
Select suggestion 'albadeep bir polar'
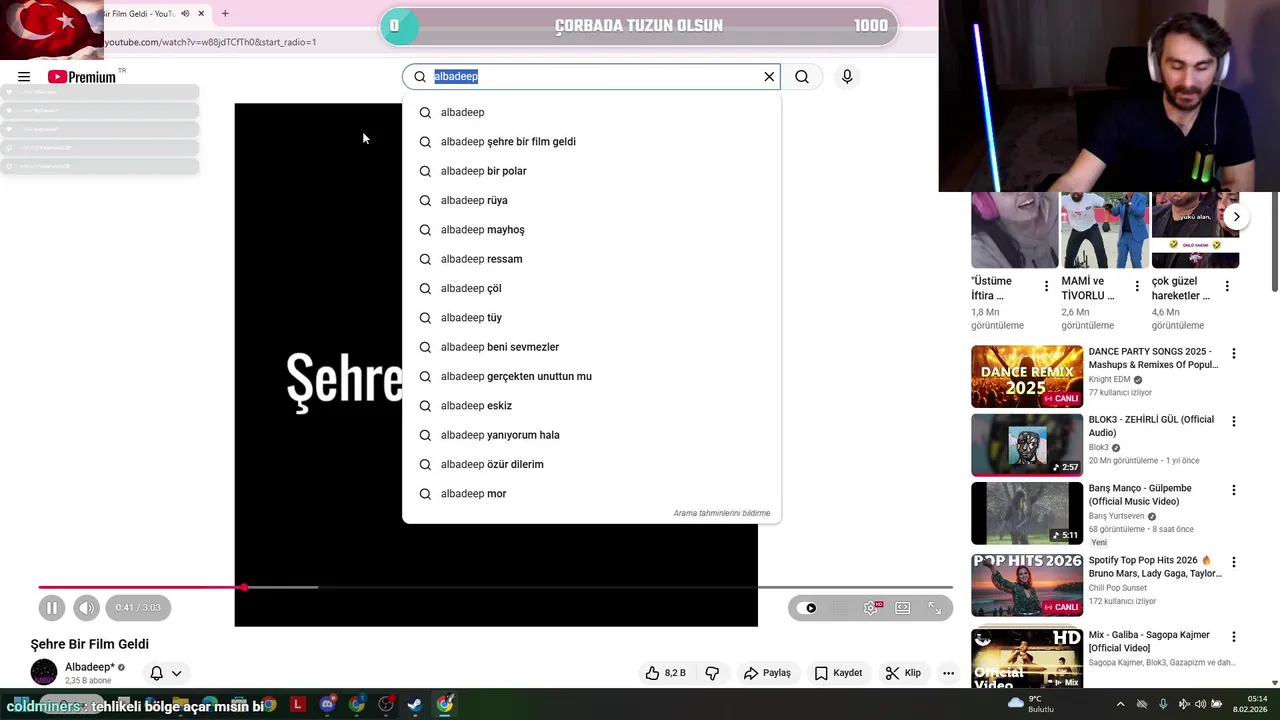coord(591,171)
